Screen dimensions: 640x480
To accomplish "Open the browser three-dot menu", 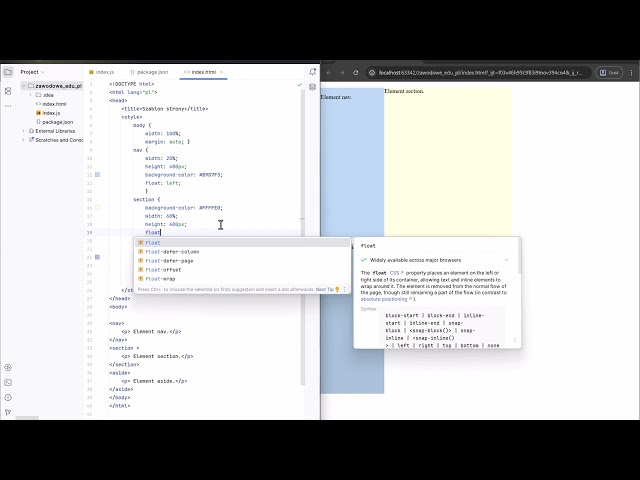I will click(x=631, y=73).
